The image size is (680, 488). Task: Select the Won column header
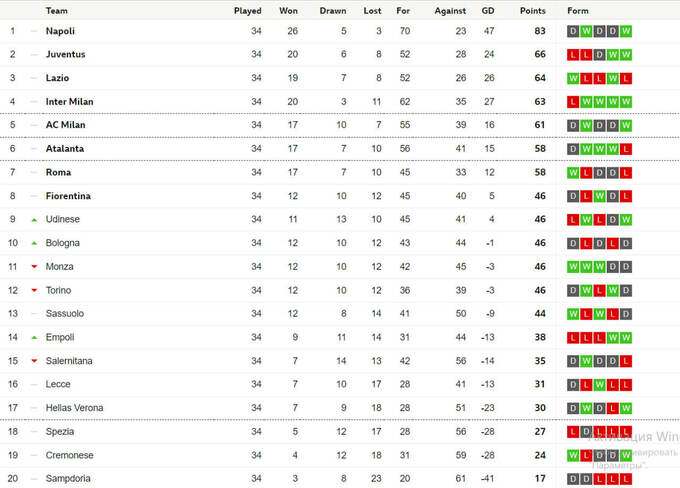[288, 11]
